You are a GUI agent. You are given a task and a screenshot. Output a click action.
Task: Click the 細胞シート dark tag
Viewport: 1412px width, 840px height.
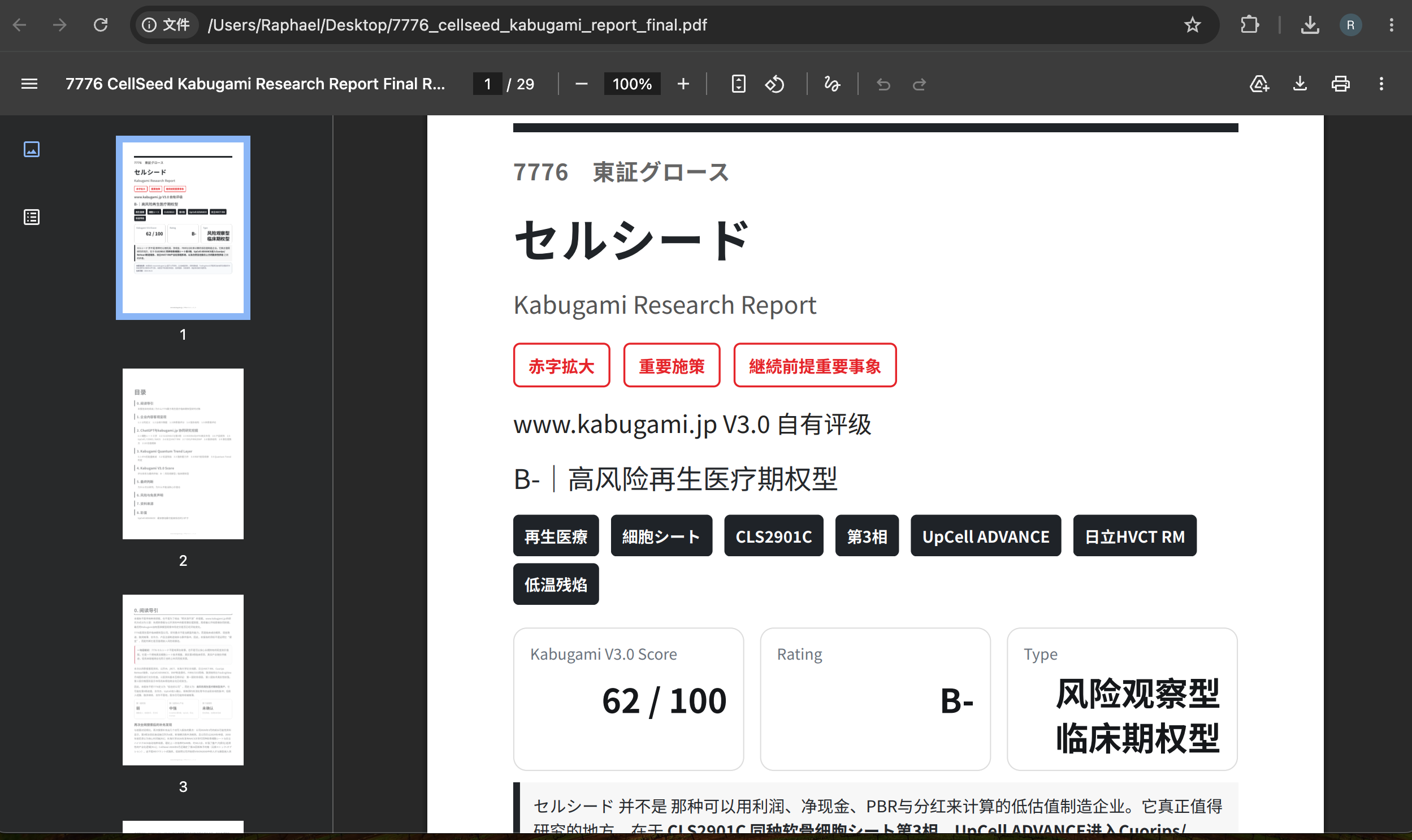click(661, 536)
